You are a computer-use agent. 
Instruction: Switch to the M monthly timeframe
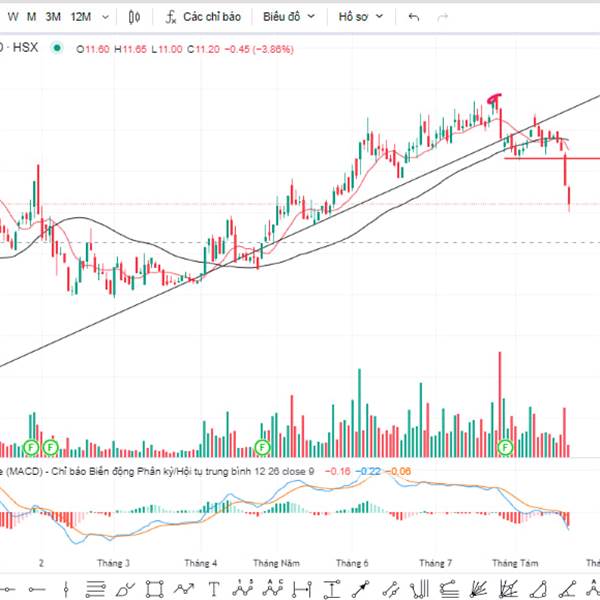[x=31, y=17]
